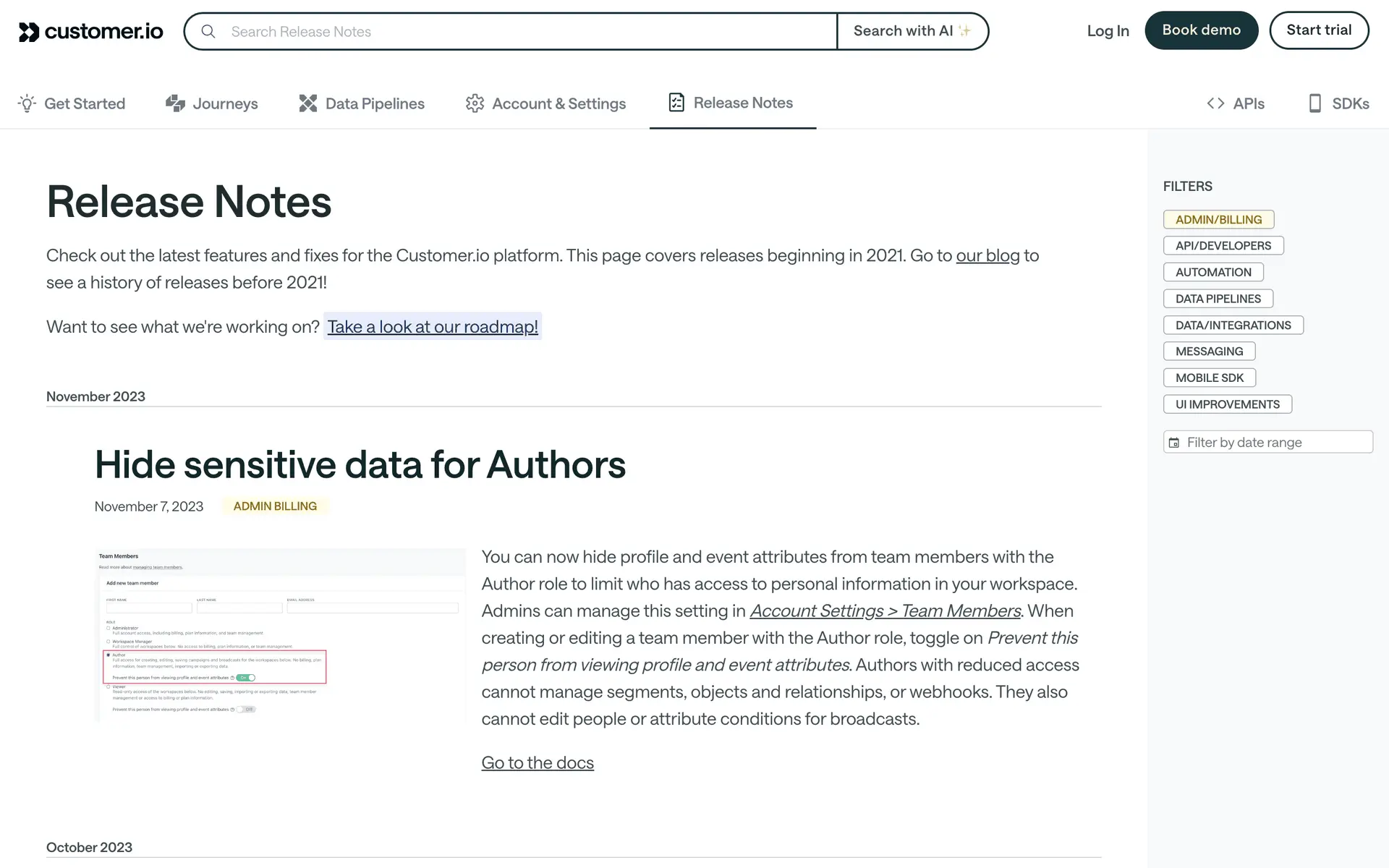The width and height of the screenshot is (1389, 868).
Task: Click the customer.io logo icon
Action: 29,32
